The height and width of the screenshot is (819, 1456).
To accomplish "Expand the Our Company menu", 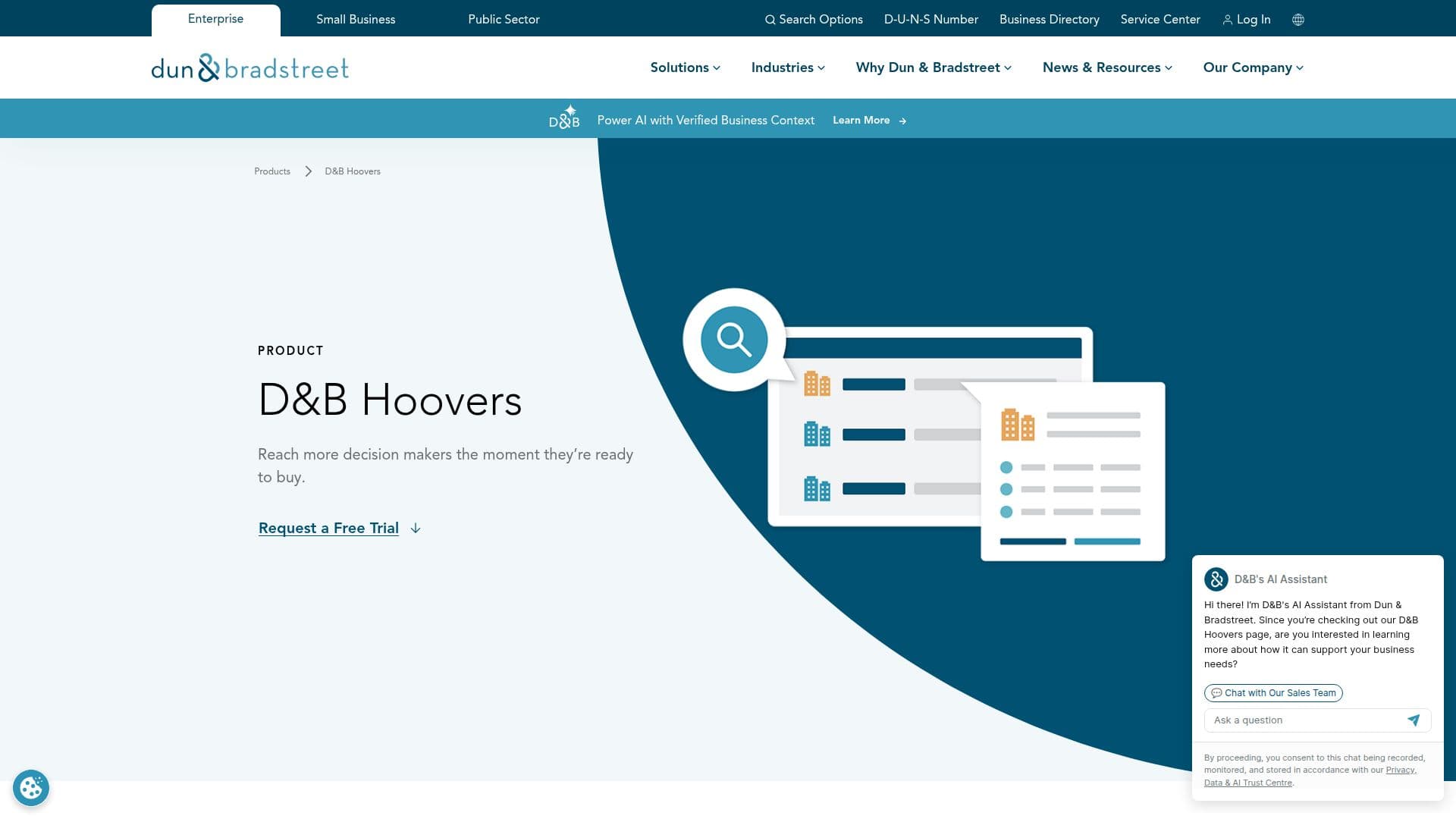I will (1253, 67).
